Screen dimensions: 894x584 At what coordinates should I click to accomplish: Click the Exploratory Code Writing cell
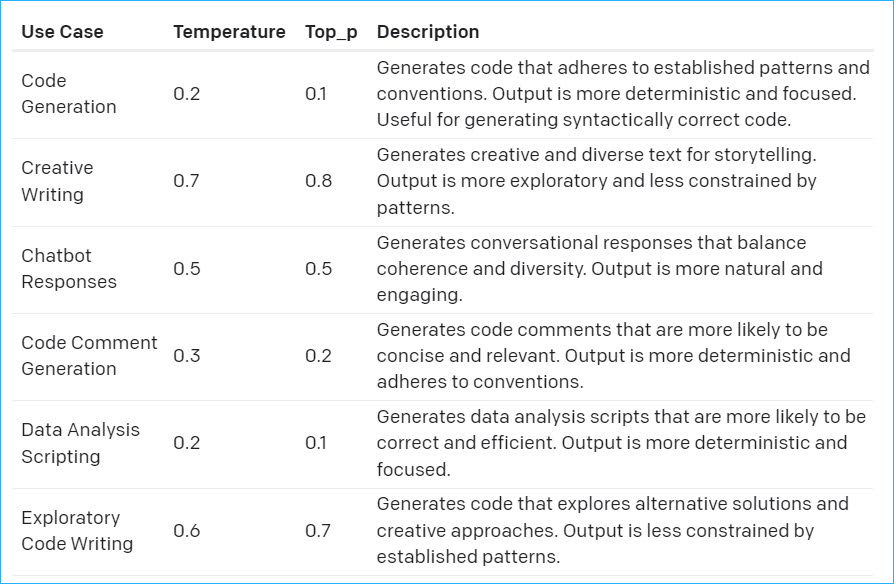tap(77, 530)
